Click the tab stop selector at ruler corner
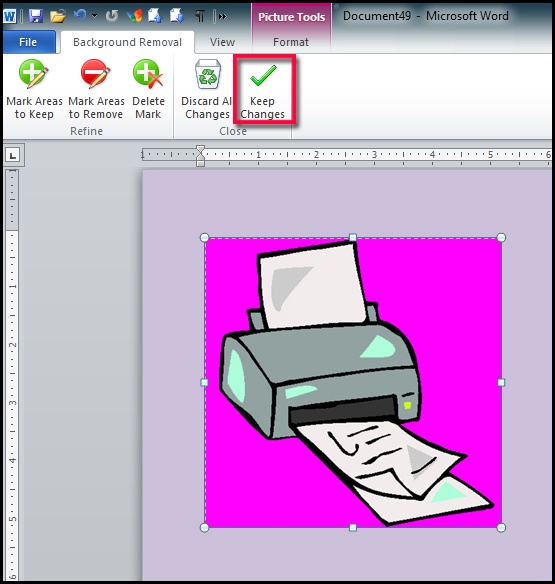The height and width of the screenshot is (584, 555). 13,155
